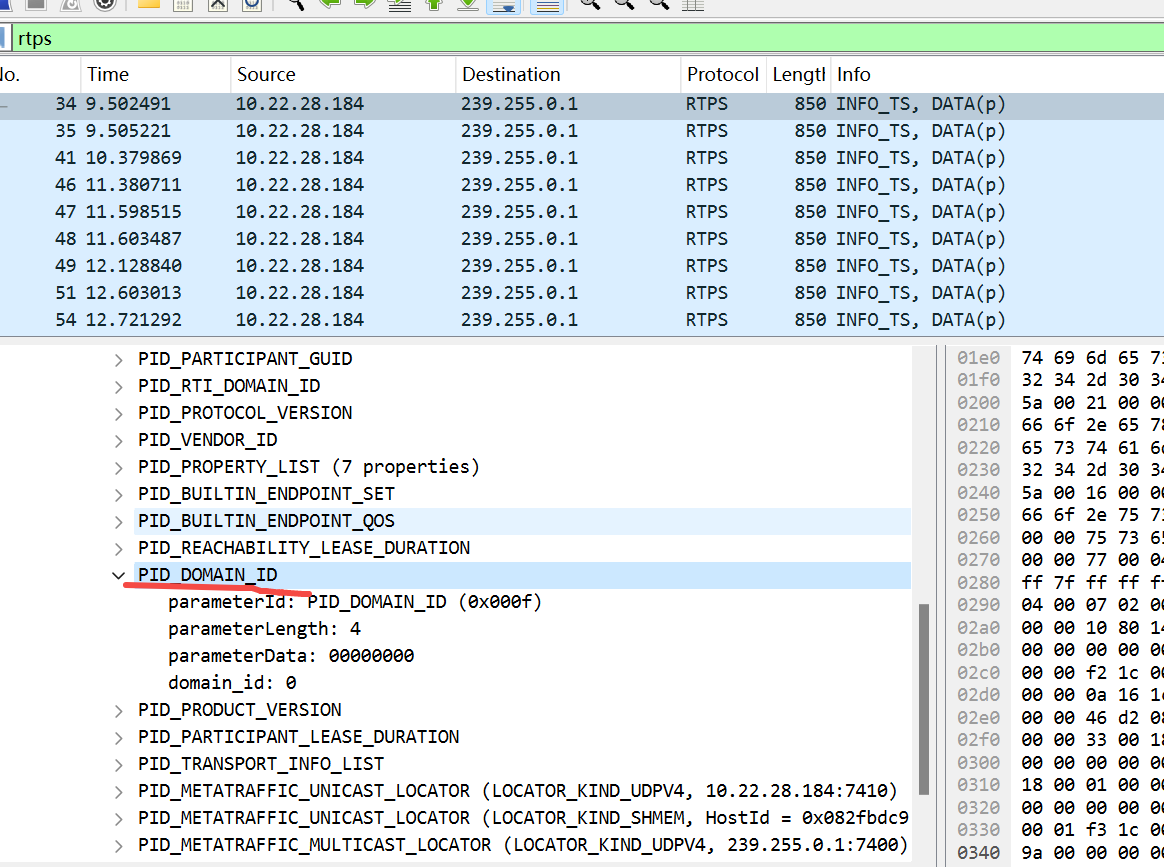Click the resize columns icon

[692, 4]
